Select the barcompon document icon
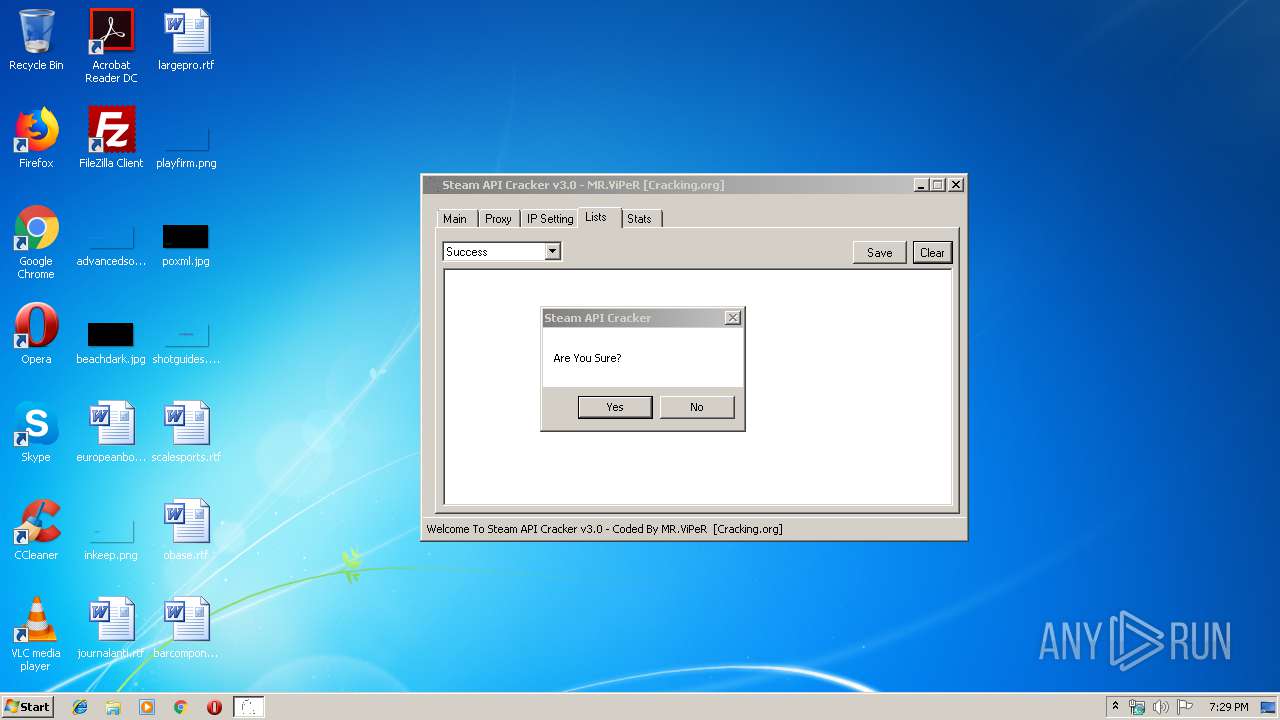The image size is (1280, 720). pos(186,629)
